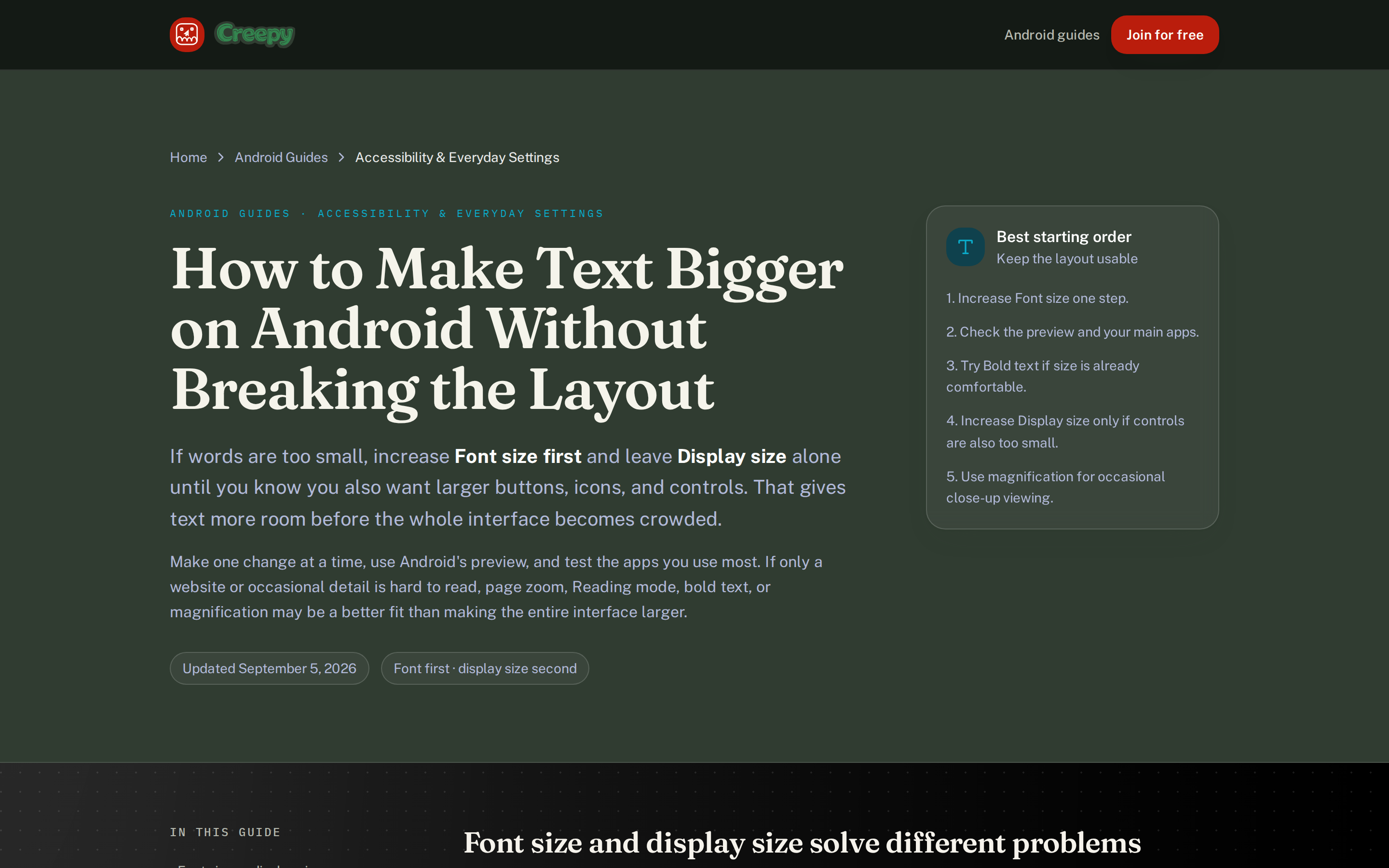Click the bold Font size first phrase

(517, 456)
